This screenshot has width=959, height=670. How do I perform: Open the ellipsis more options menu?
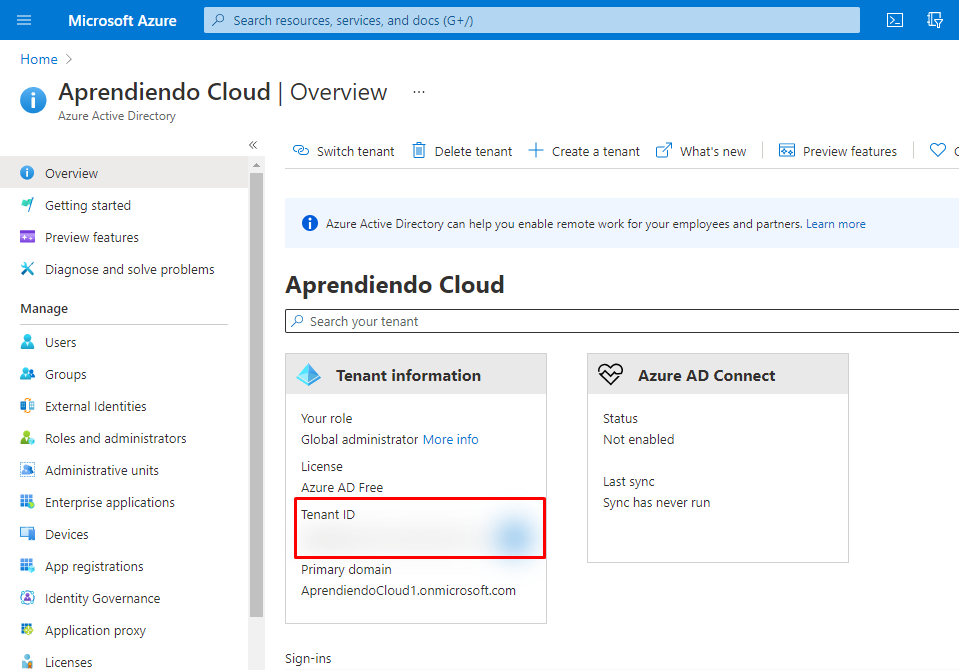click(419, 92)
